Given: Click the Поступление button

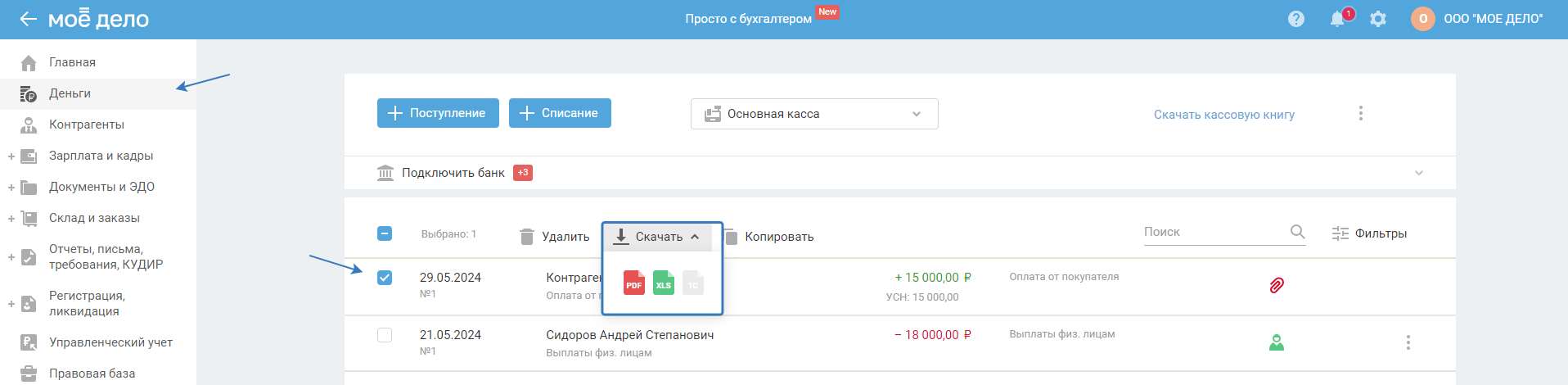Looking at the screenshot, I should pyautogui.click(x=437, y=113).
